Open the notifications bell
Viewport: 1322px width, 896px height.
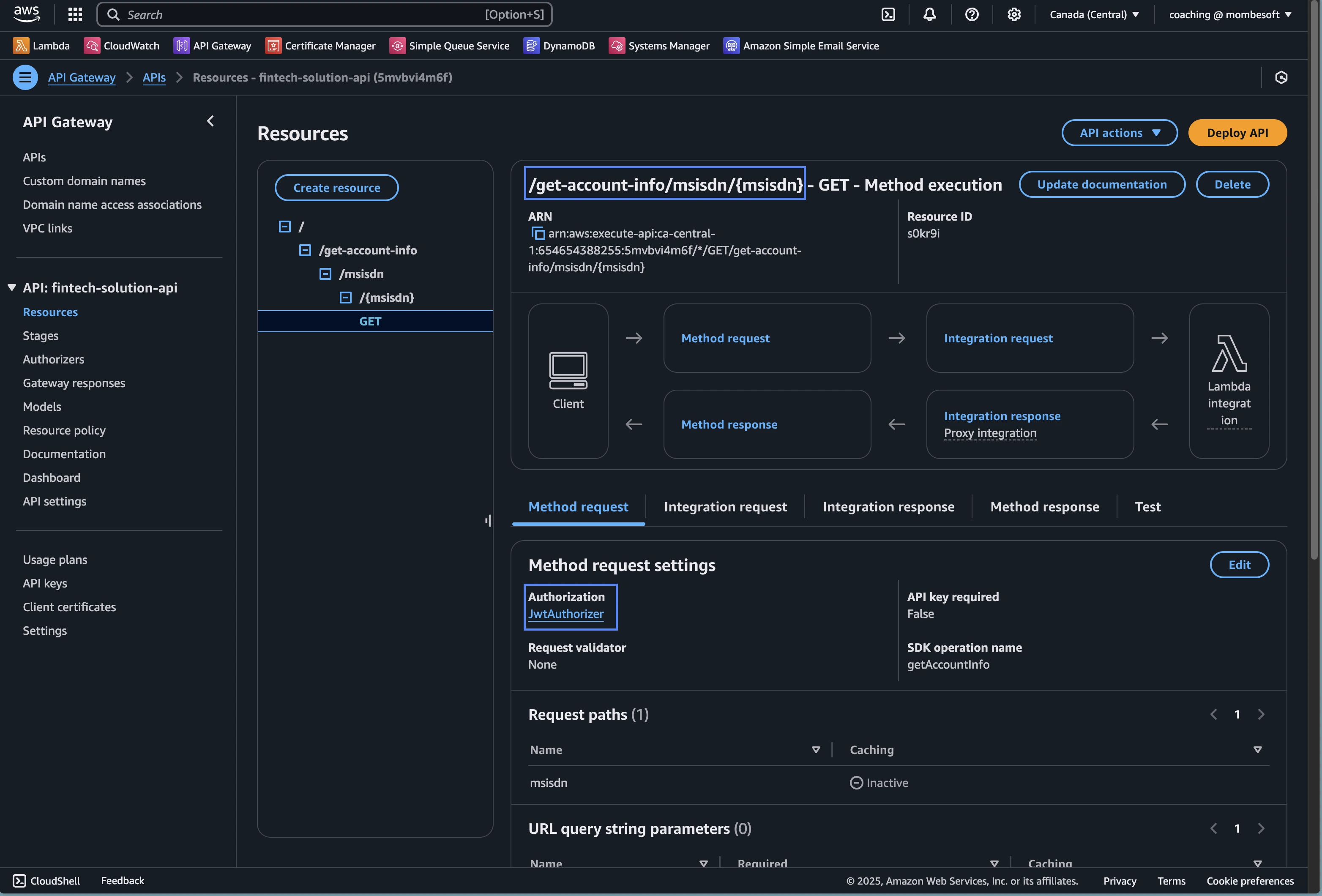929,15
